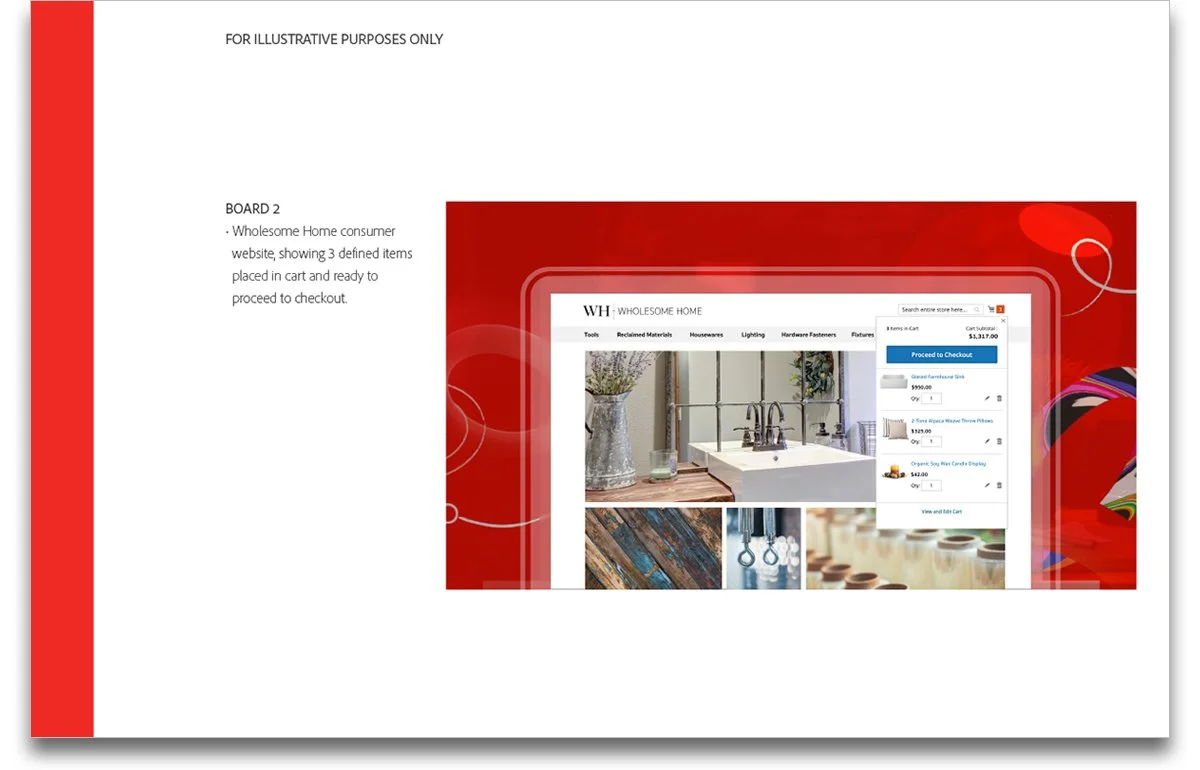
Task: Edit the Organic Soy Wax Candle item
Action: [x=987, y=485]
